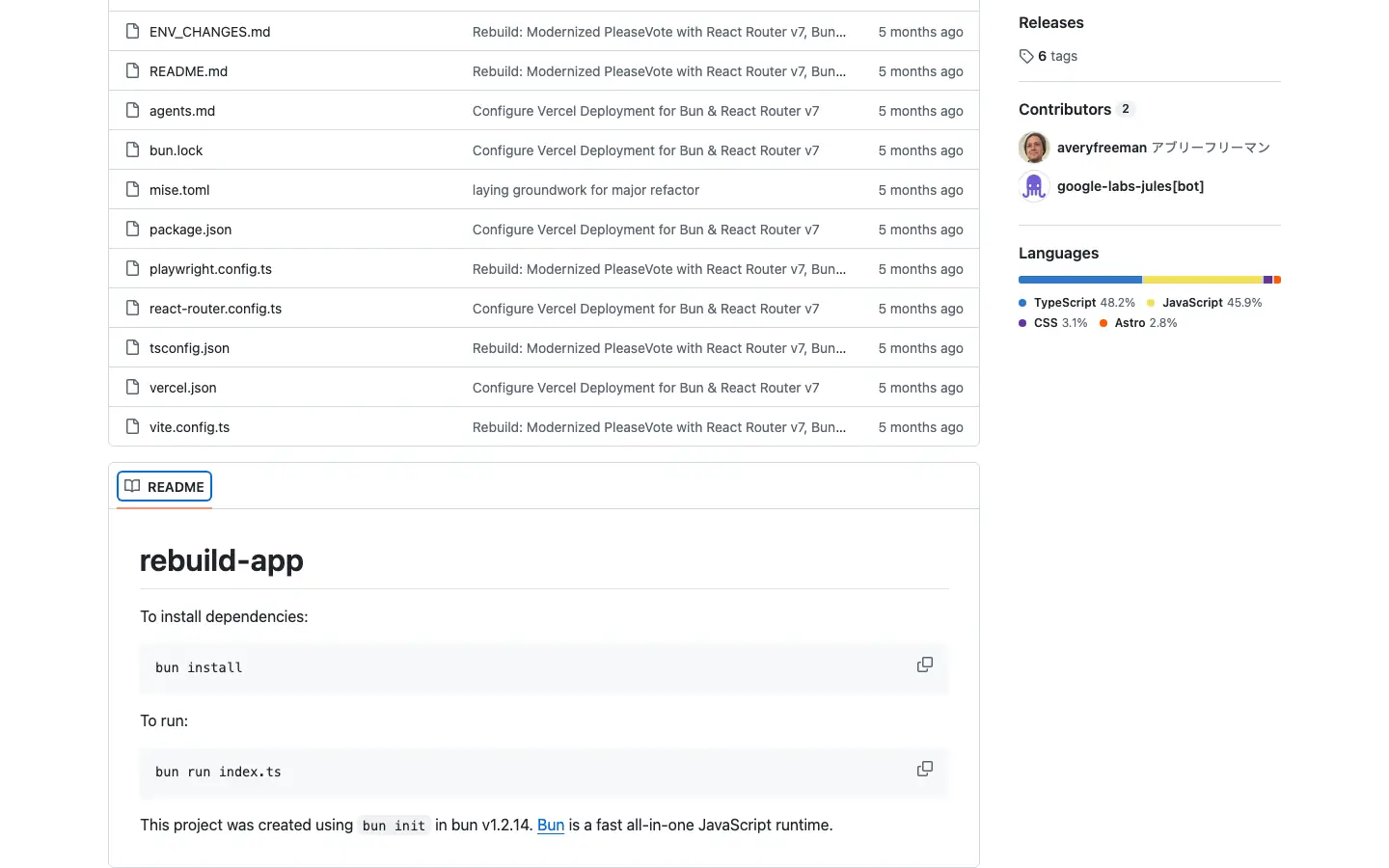Open the Bun hyperlink in README
This screenshot has height=868, width=1389.
[x=551, y=826]
